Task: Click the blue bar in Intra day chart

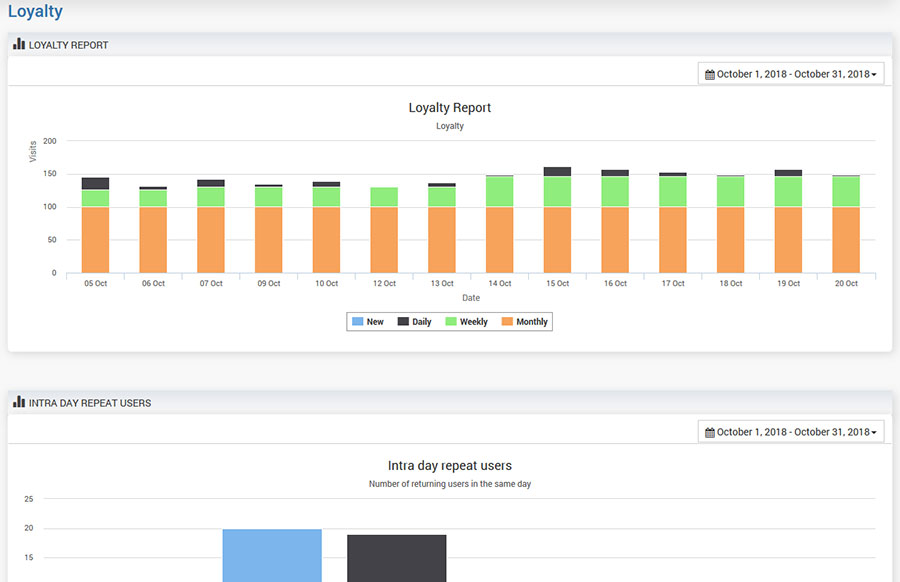Action: pyautogui.click(x=272, y=555)
